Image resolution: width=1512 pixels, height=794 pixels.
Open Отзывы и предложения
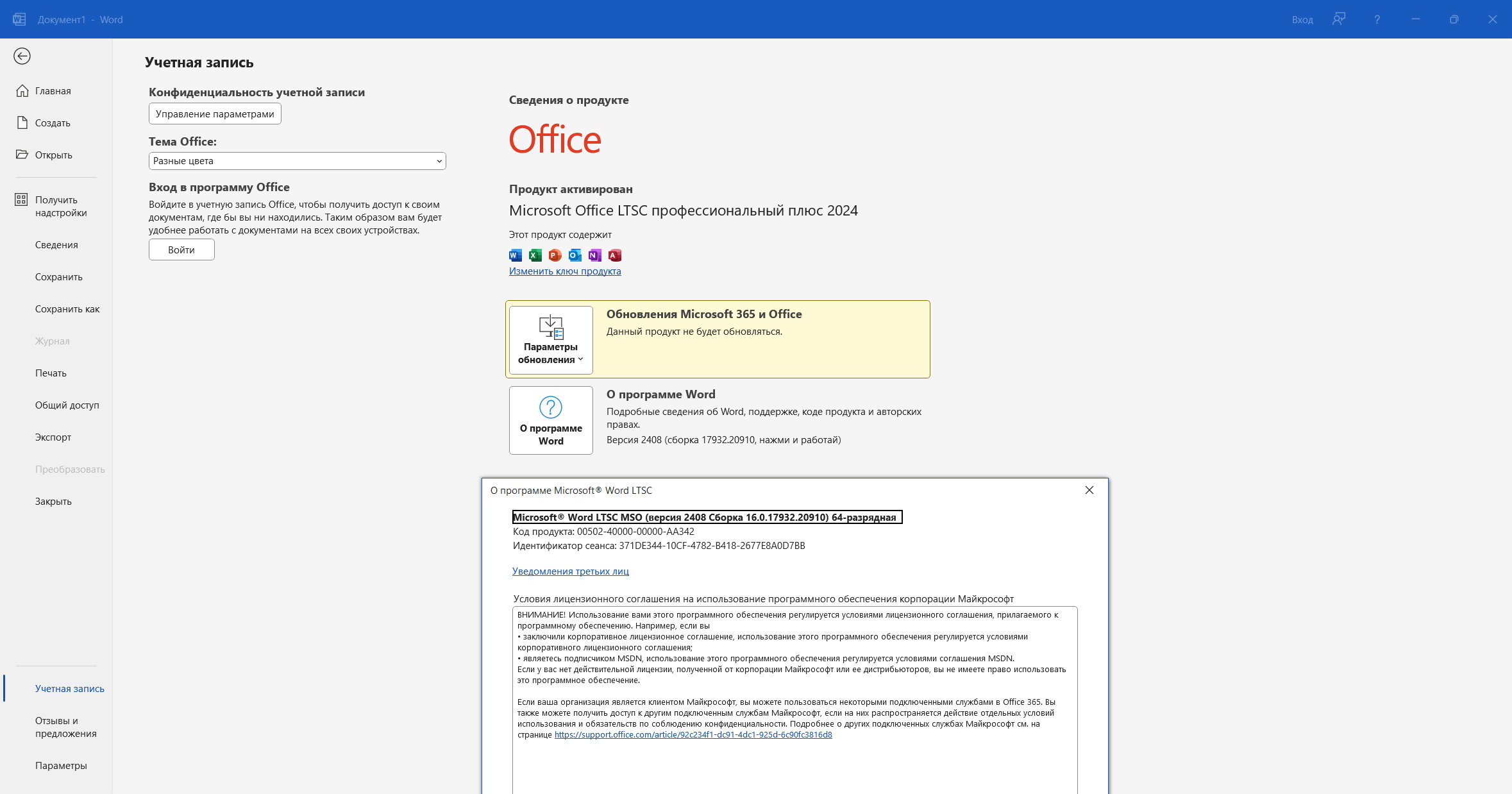[x=65, y=727]
